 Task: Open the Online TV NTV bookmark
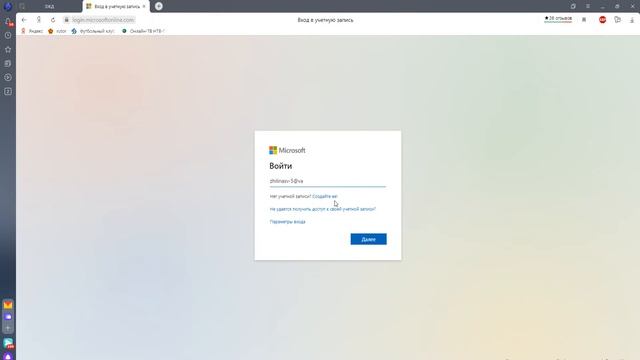[x=143, y=31]
